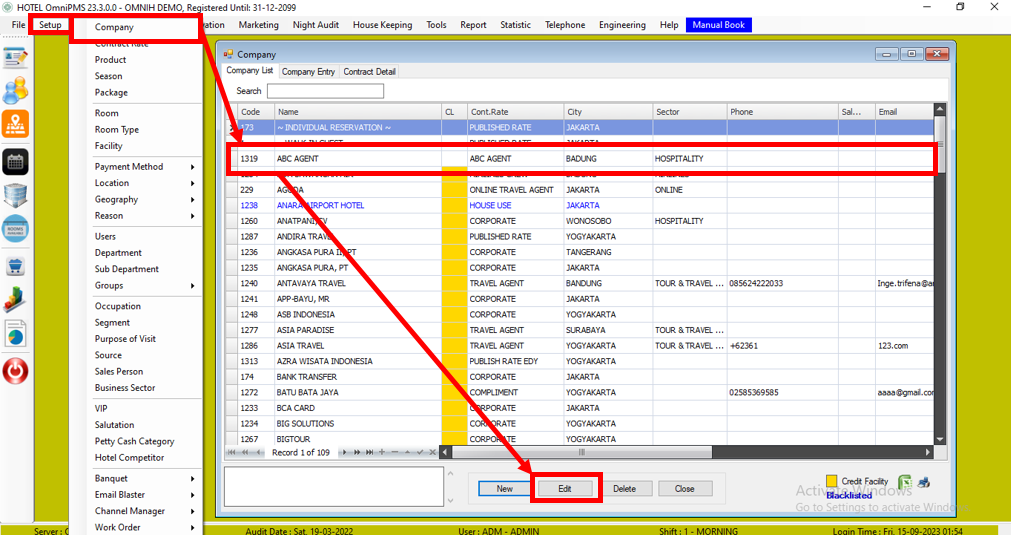1011x535 pixels.
Task: Click the Edit button
Action: pos(565,489)
